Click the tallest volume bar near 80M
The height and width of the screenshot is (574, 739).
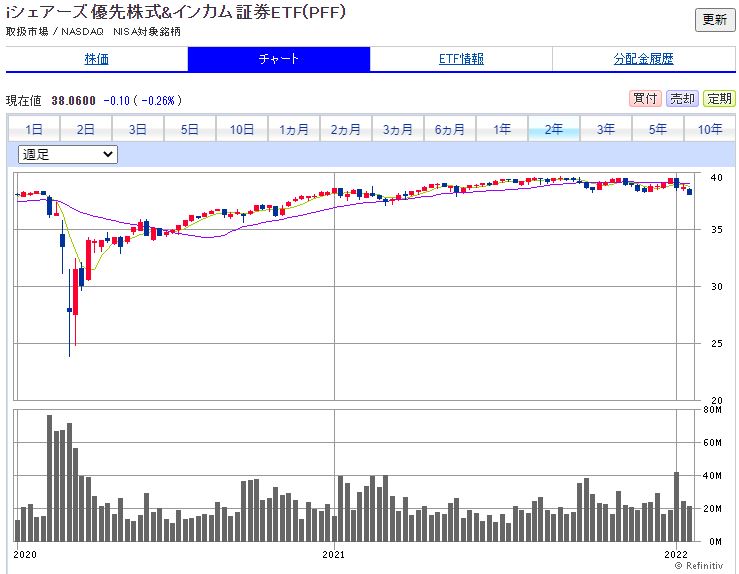49,478
